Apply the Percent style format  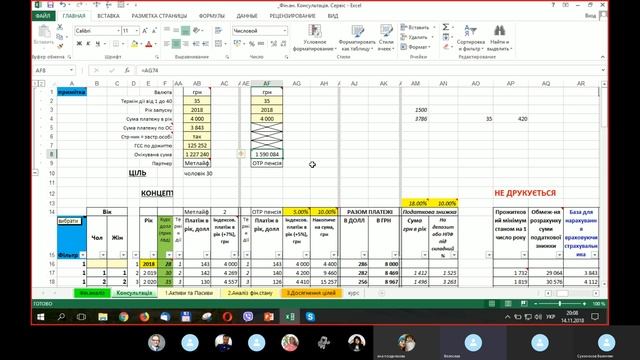click(252, 43)
